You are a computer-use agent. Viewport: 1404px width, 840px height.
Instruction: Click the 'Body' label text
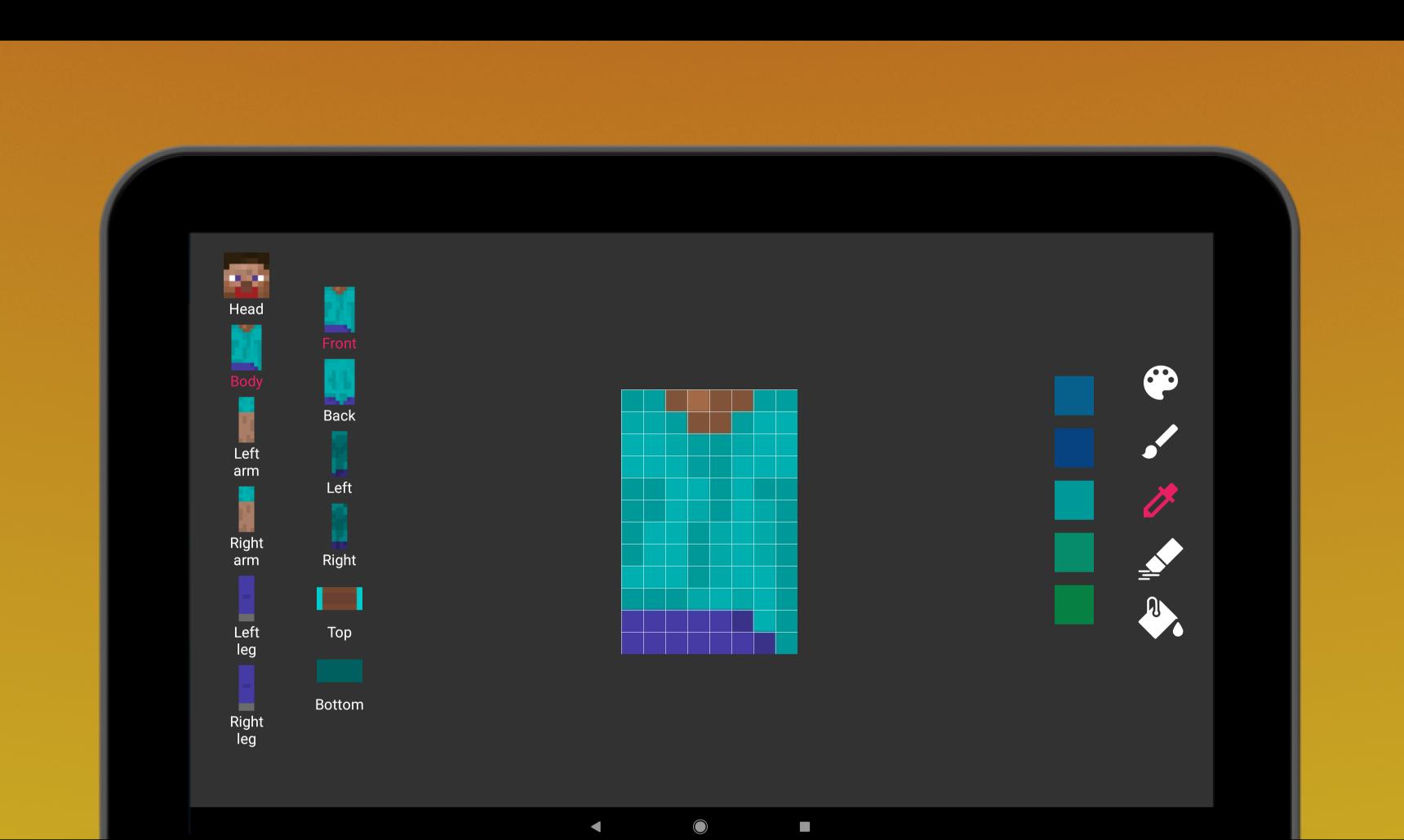tap(246, 381)
